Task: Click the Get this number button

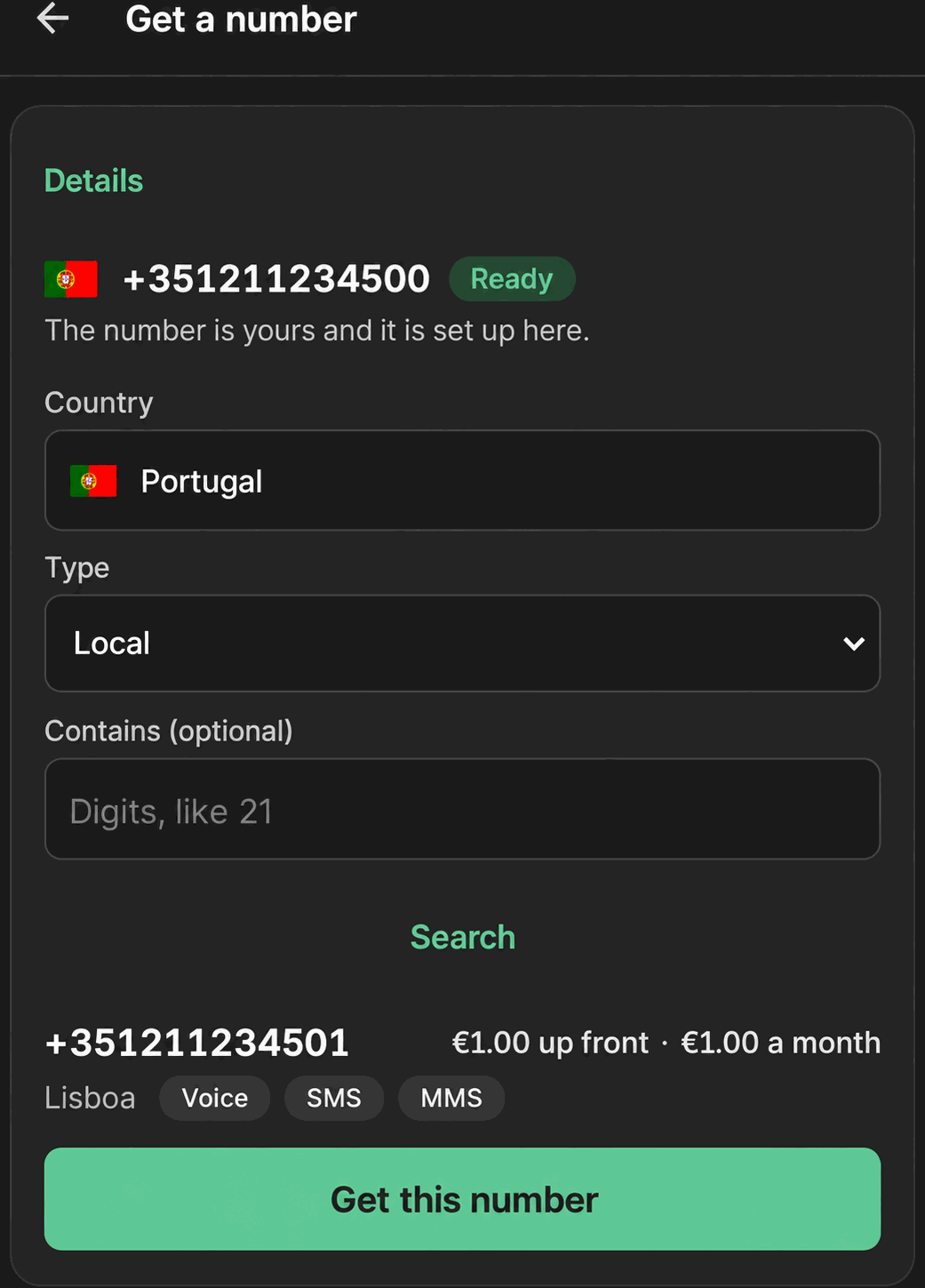Action: pyautogui.click(x=462, y=1199)
